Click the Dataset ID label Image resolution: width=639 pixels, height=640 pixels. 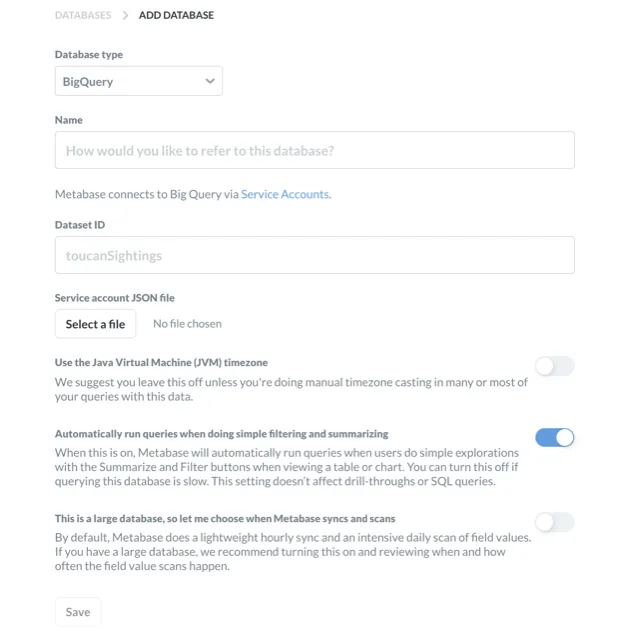tap(80, 225)
